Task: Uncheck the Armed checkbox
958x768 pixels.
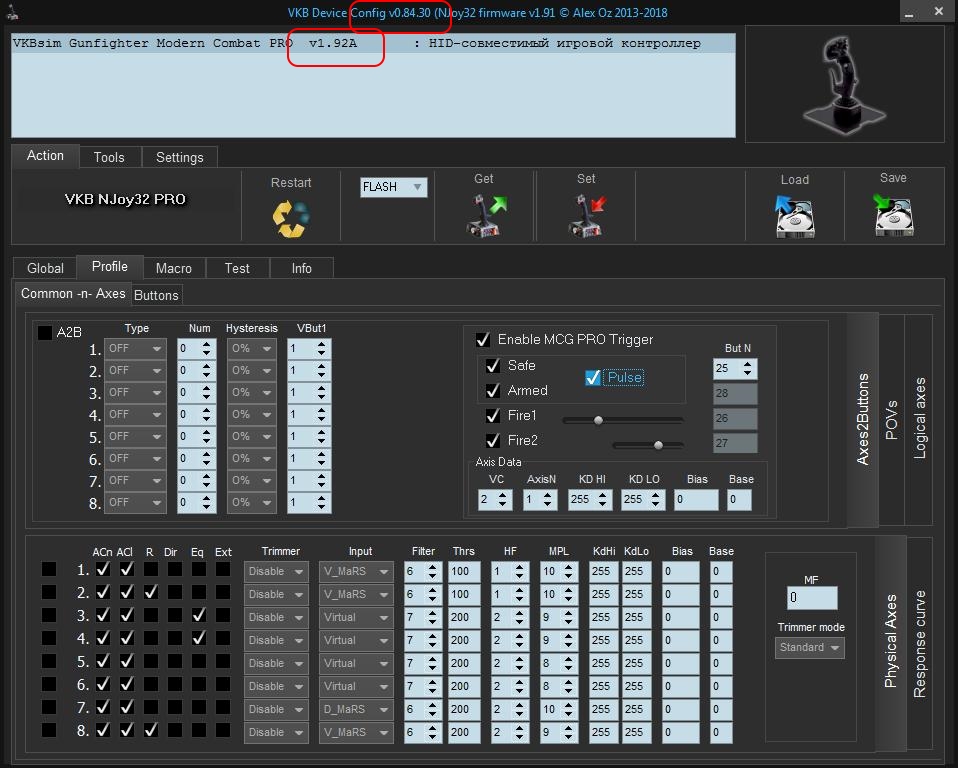Action: click(493, 390)
